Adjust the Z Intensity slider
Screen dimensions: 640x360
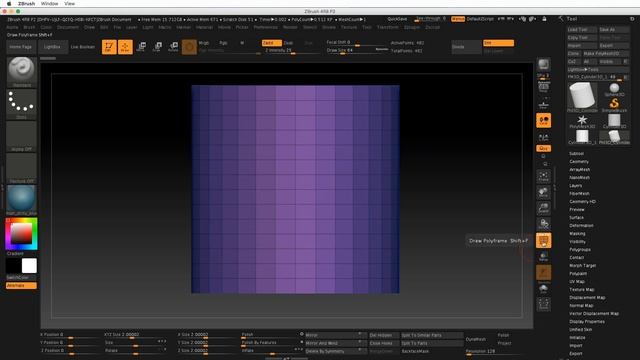pyautogui.click(x=291, y=51)
